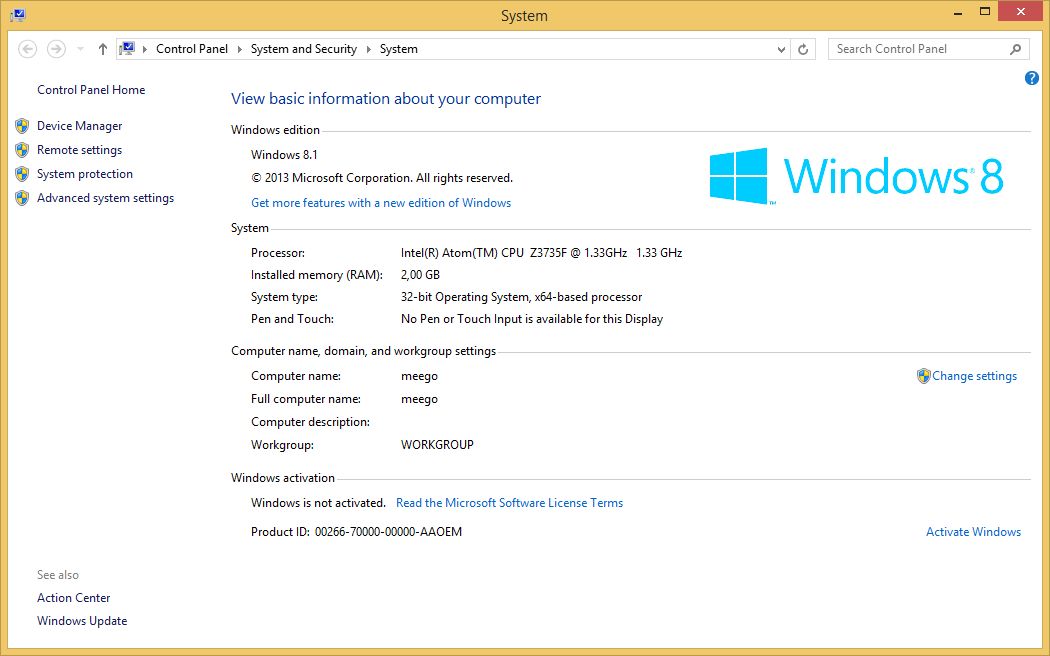Open Windows Update under See also
Screen dimensions: 1050x656
click(82, 621)
